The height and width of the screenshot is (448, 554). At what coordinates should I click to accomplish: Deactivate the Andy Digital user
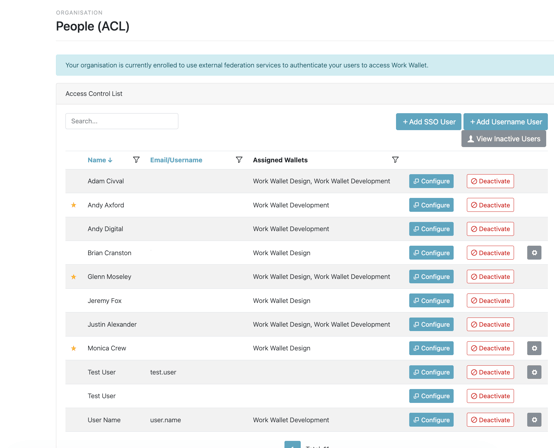490,229
